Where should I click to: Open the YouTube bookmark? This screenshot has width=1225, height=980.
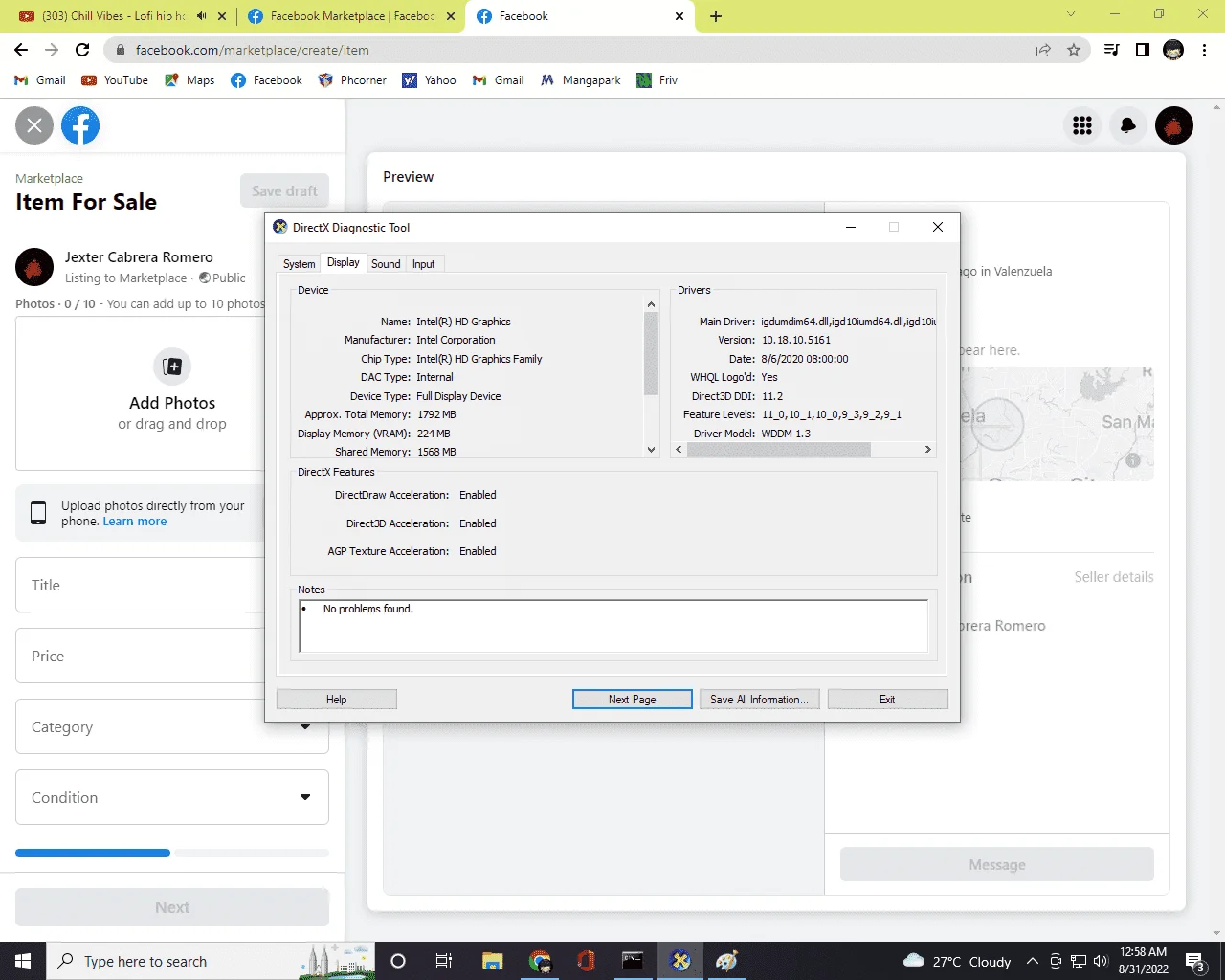click(x=115, y=80)
